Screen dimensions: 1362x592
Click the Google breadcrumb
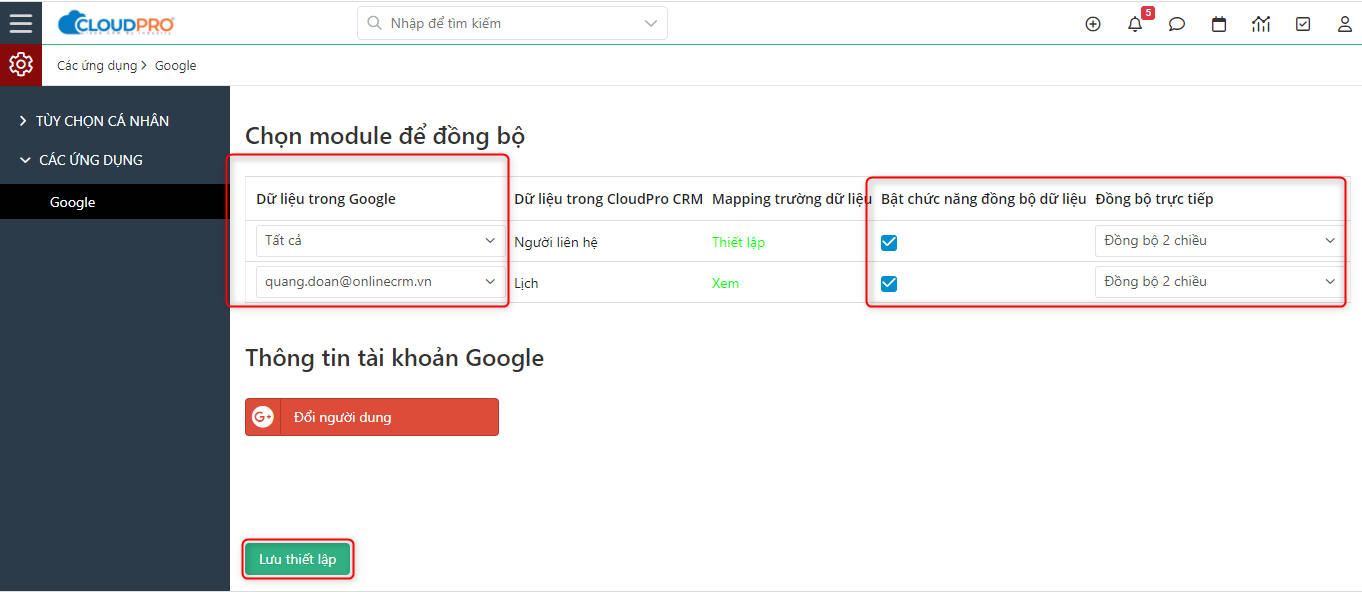pyautogui.click(x=175, y=66)
